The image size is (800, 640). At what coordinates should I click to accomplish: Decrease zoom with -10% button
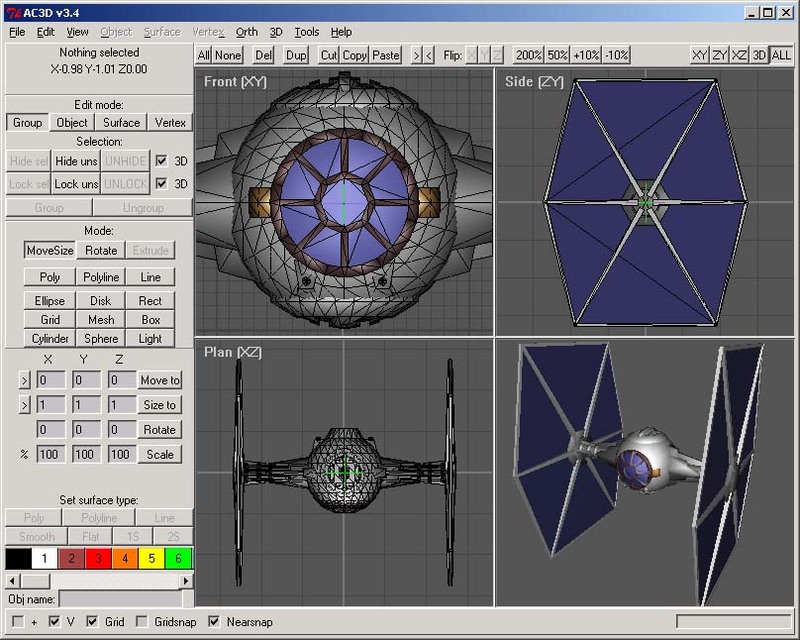[616, 55]
